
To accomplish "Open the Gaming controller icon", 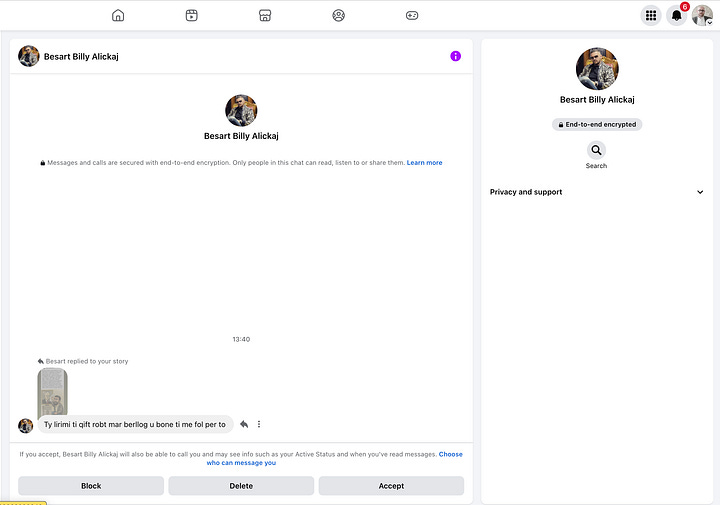I will click(x=412, y=16).
